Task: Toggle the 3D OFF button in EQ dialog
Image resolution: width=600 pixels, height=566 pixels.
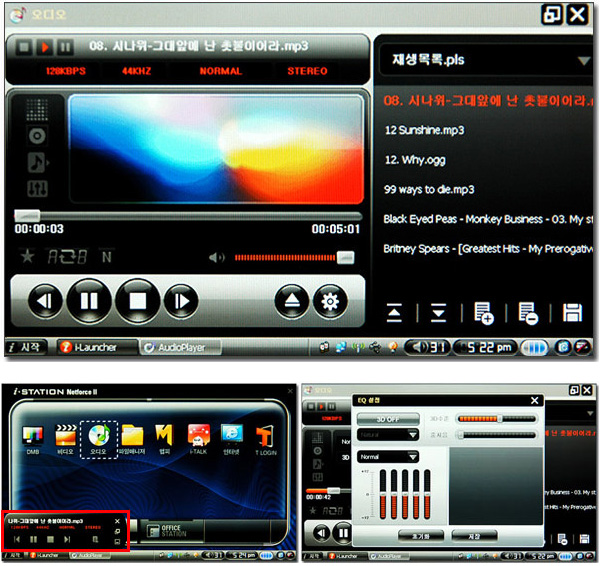Action: (x=388, y=419)
